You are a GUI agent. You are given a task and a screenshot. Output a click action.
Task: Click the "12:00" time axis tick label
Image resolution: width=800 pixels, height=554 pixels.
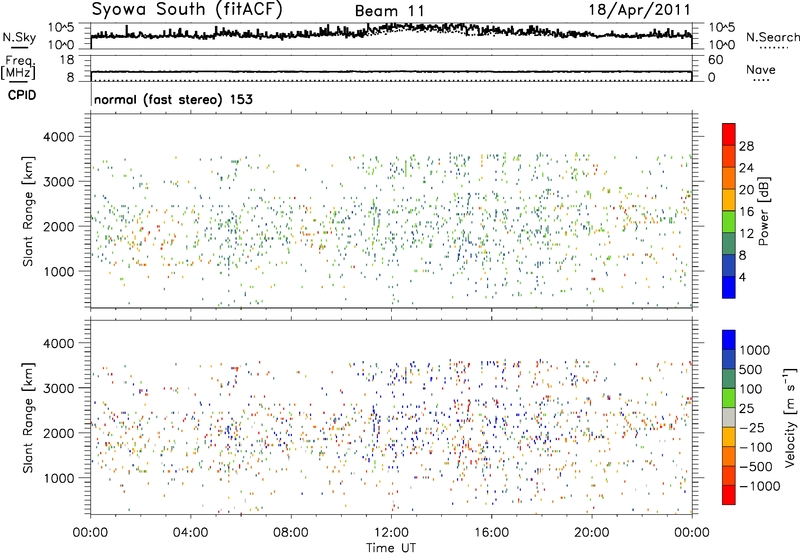pyautogui.click(x=391, y=533)
